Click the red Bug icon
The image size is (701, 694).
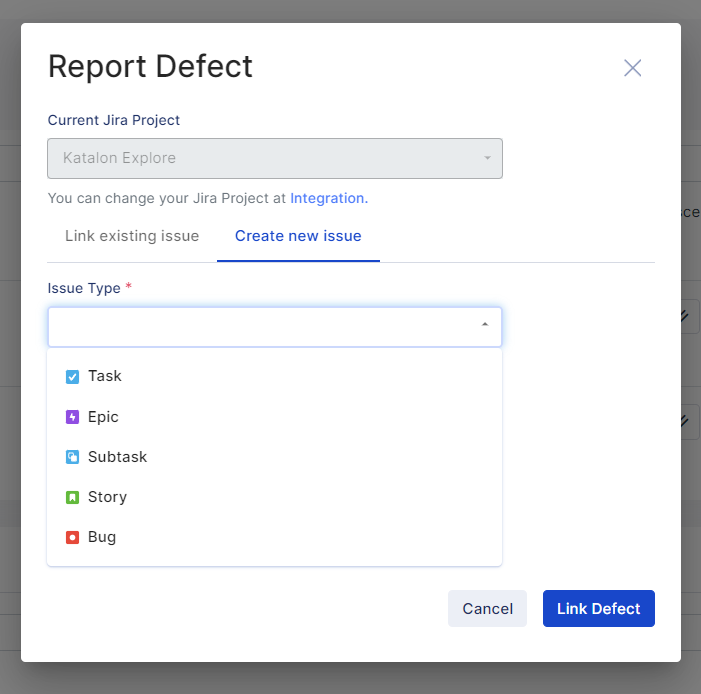(72, 537)
